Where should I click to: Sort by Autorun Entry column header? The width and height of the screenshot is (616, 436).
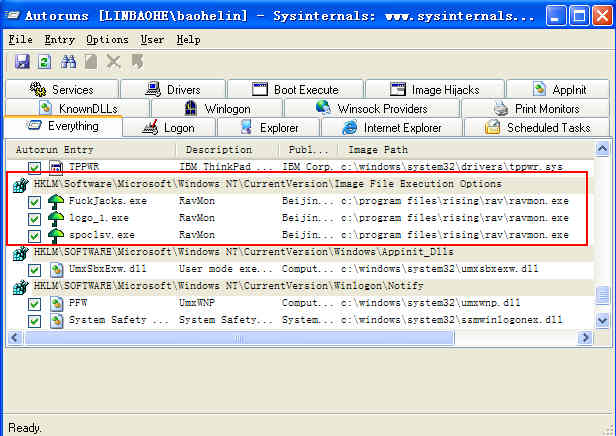click(91, 150)
